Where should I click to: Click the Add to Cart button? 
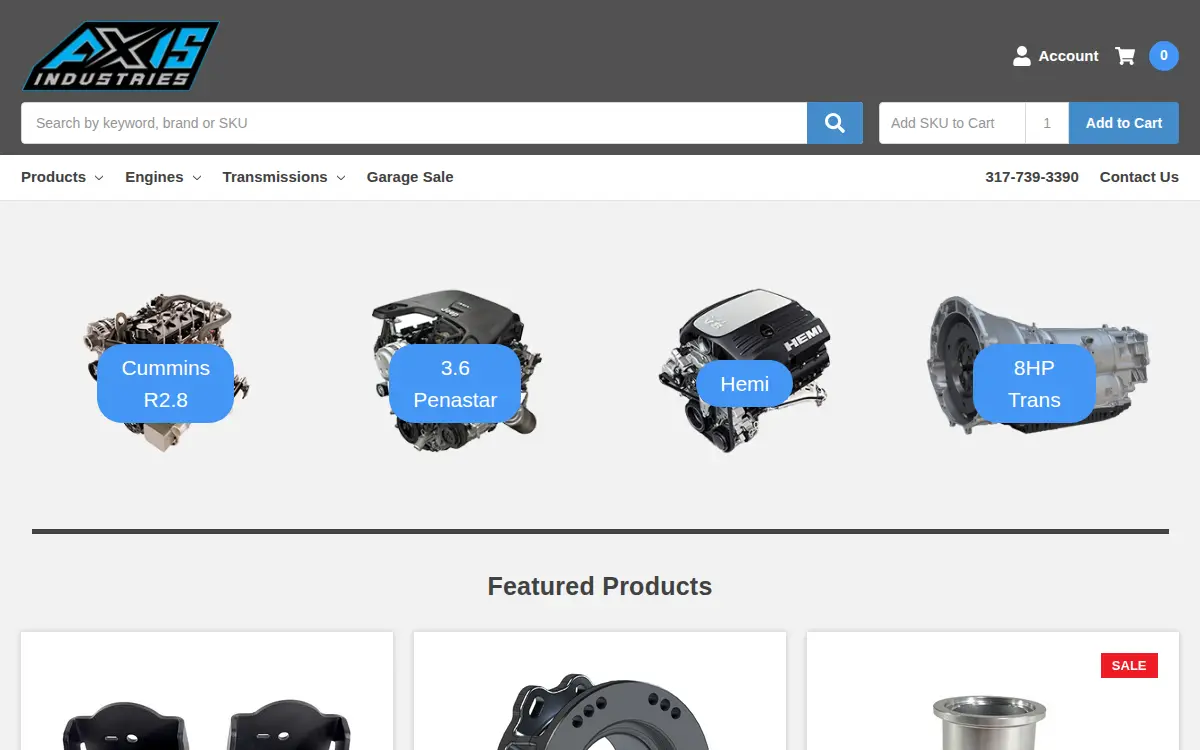tap(1124, 123)
